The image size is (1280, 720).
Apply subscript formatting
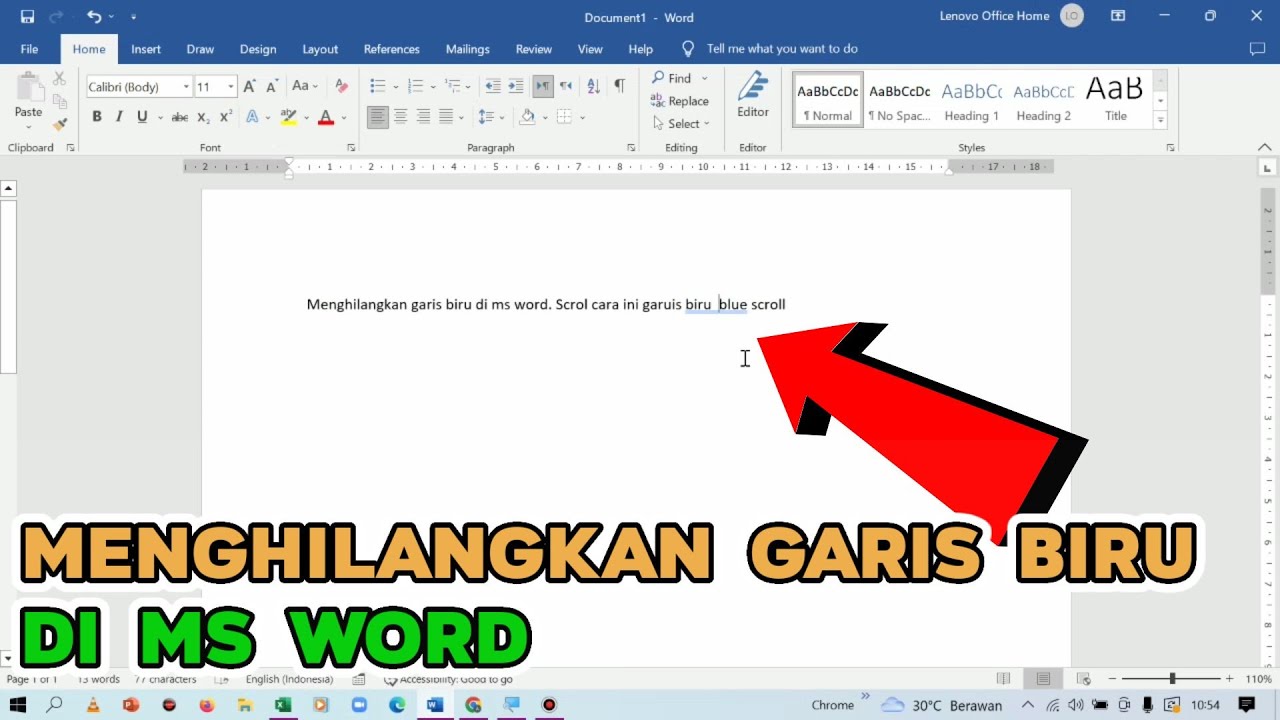tap(203, 117)
